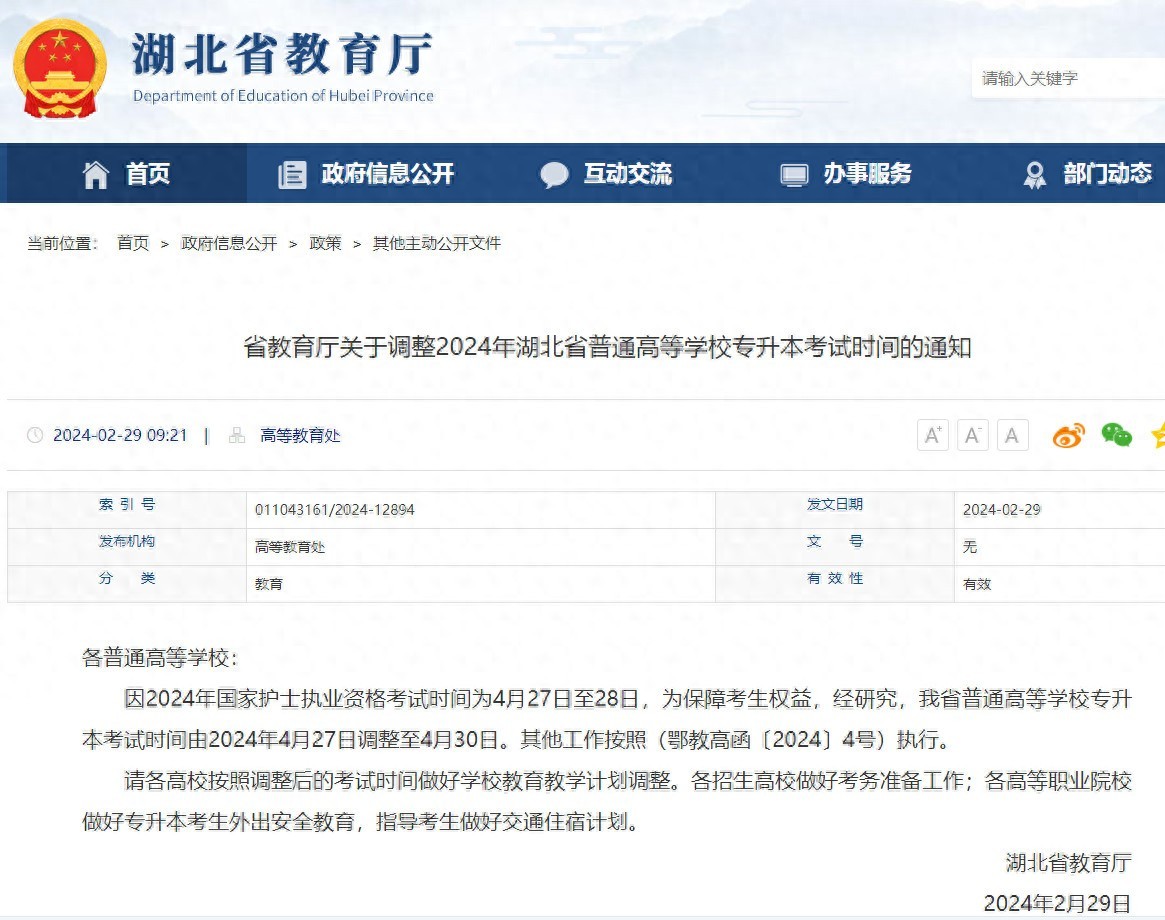
Task: Decrease font size with A- button
Action: (x=972, y=435)
